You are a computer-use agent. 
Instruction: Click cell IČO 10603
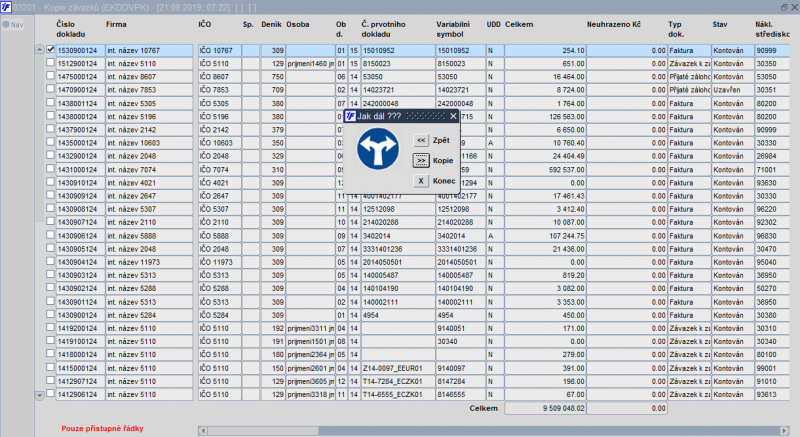(219, 143)
